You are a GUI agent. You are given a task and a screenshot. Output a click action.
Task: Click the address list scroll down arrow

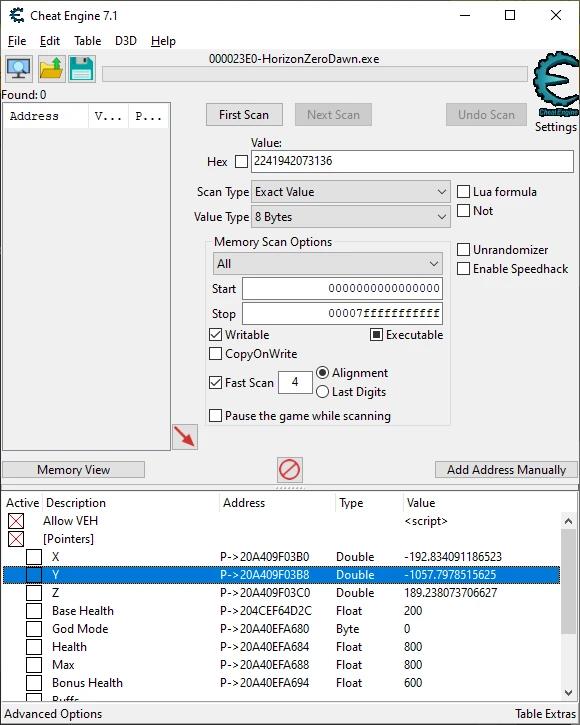568,693
